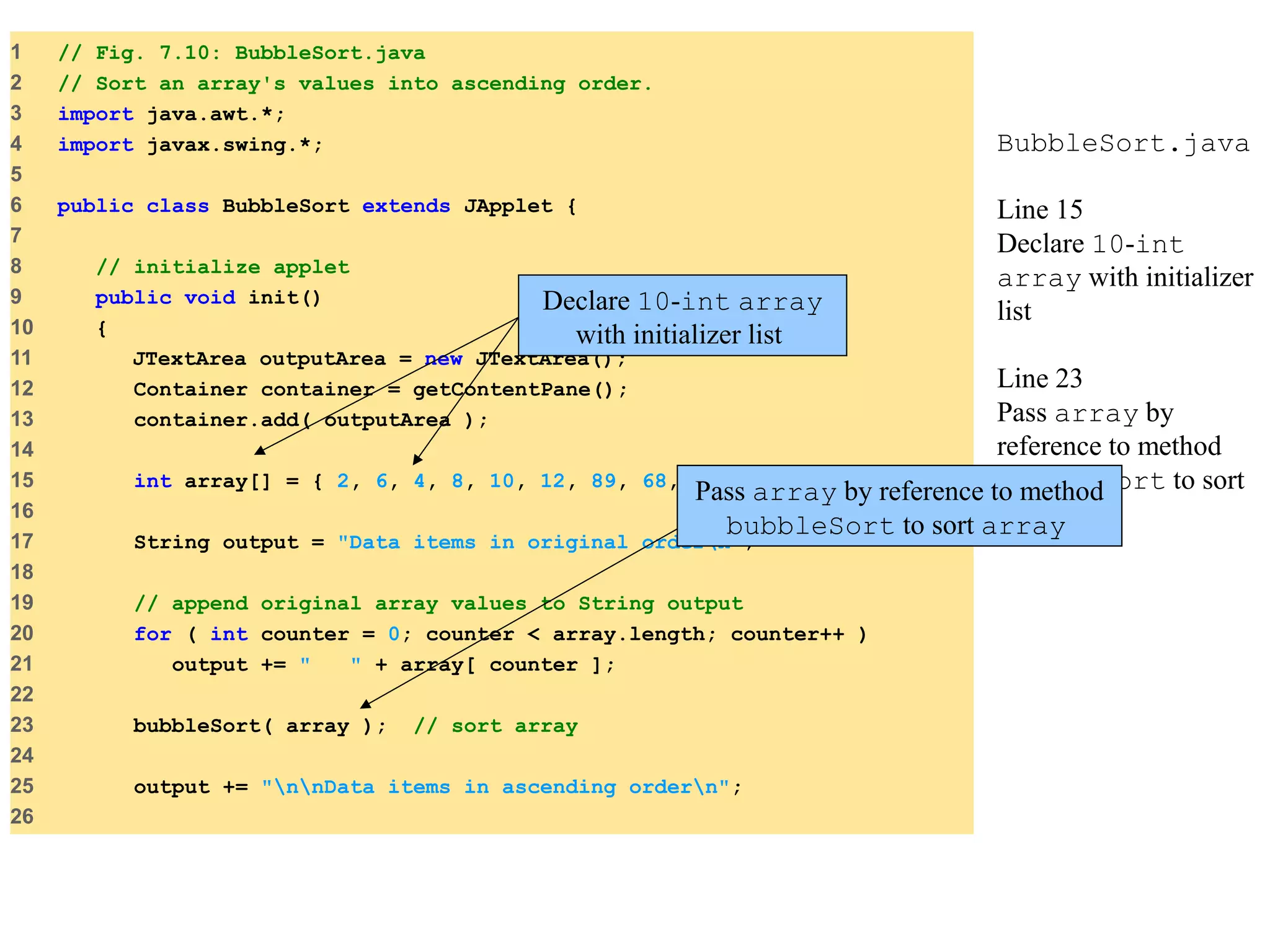Image resolution: width=1270 pixels, height=952 pixels.
Task: Click line number 18
Action: [22, 571]
